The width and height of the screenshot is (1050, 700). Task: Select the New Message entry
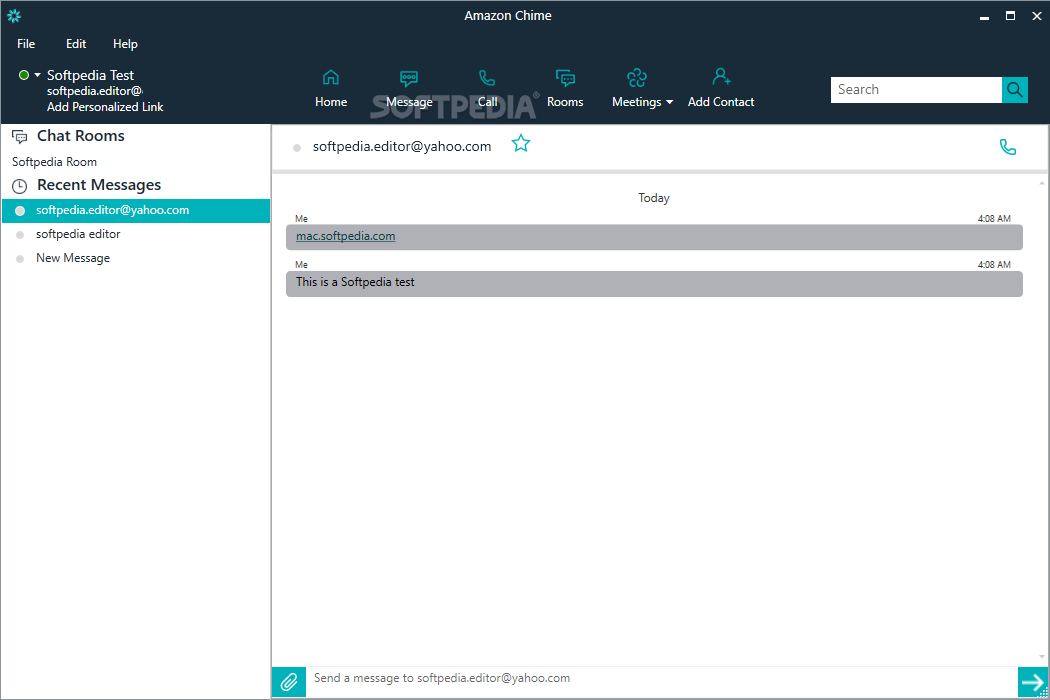(x=136, y=258)
